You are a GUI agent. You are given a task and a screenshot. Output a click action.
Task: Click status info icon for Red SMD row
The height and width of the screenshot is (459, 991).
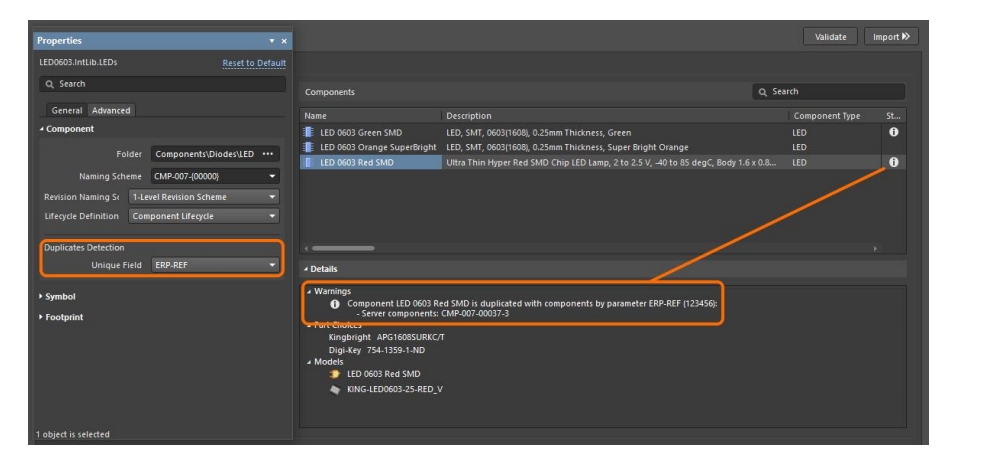[x=894, y=162]
